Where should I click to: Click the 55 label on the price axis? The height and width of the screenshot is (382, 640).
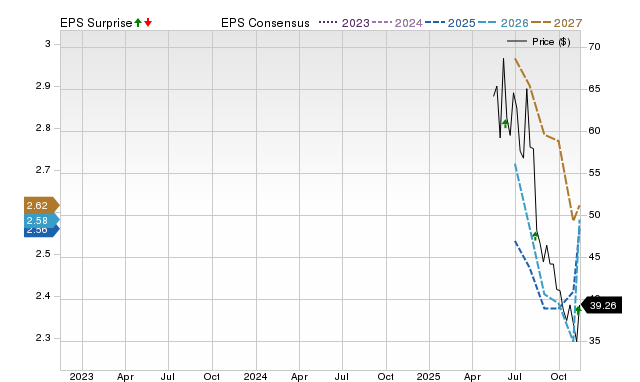(594, 173)
